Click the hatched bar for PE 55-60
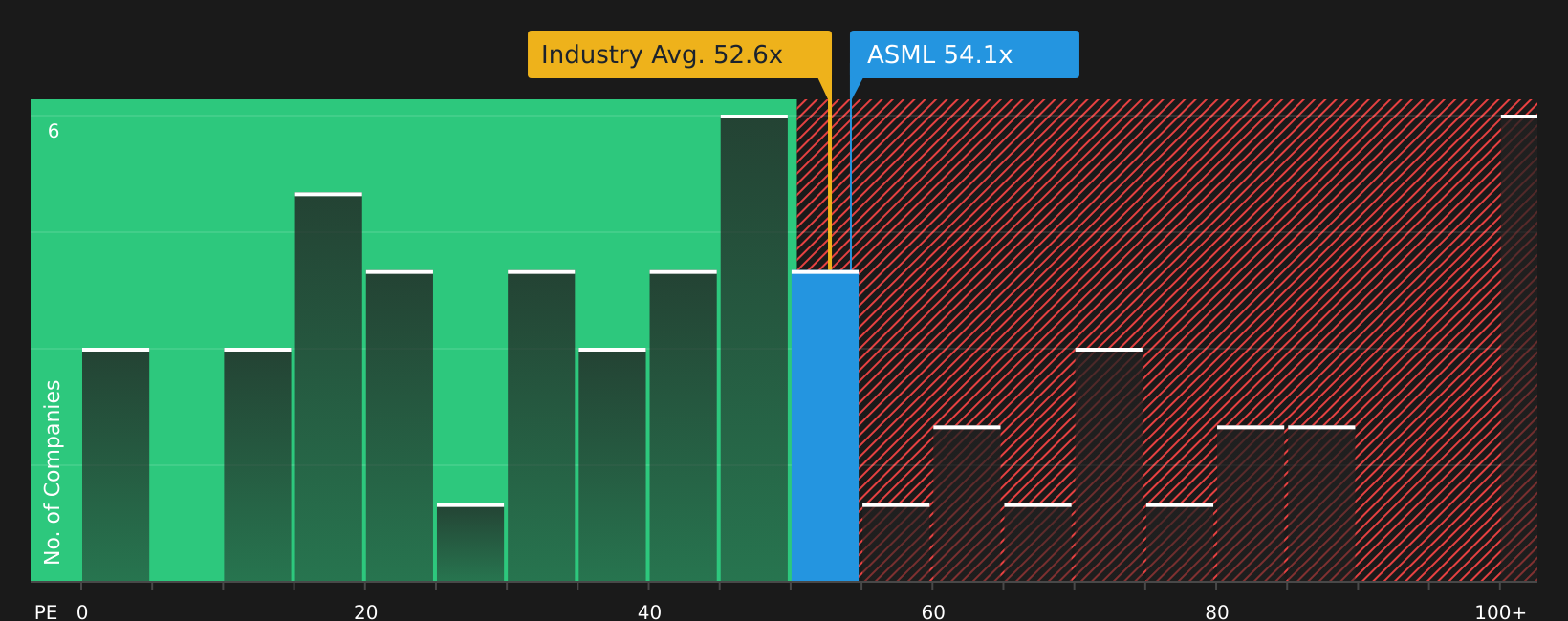Viewport: 1568px width, 621px height. tap(896, 543)
